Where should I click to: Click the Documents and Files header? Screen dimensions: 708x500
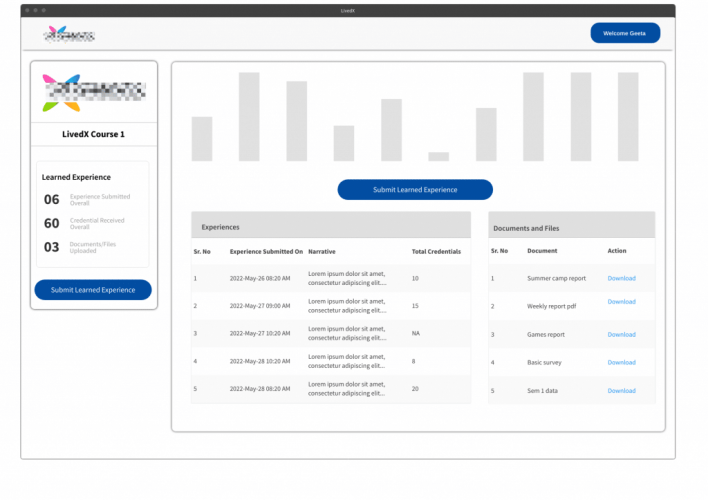point(572,225)
